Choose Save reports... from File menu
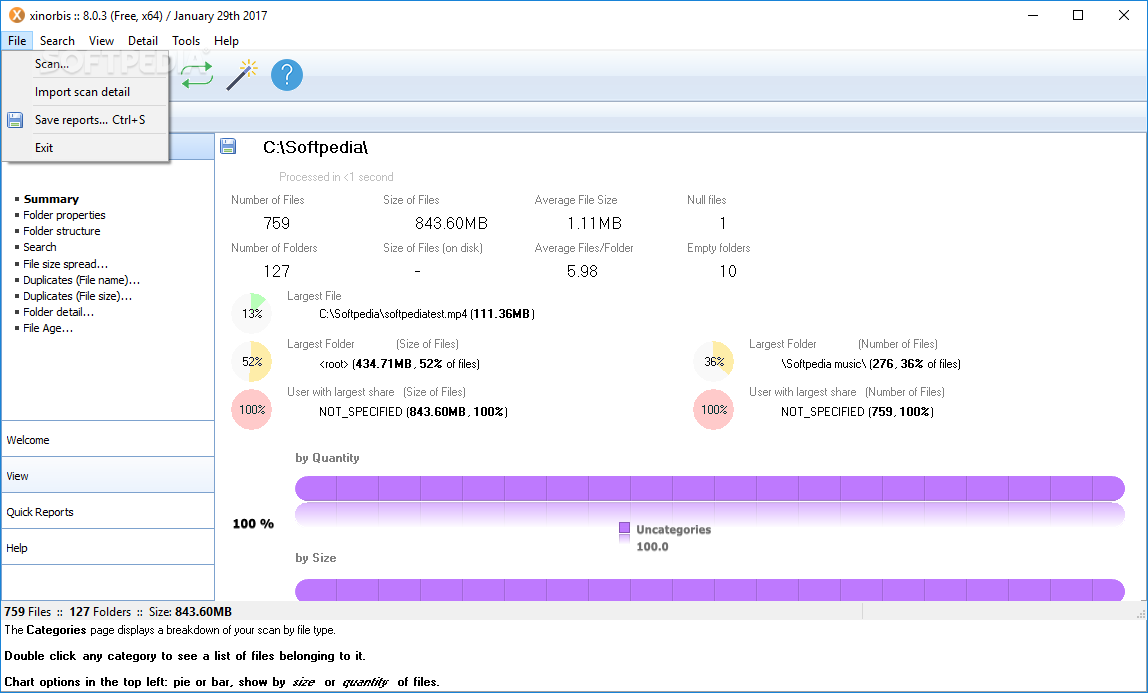 [86, 120]
